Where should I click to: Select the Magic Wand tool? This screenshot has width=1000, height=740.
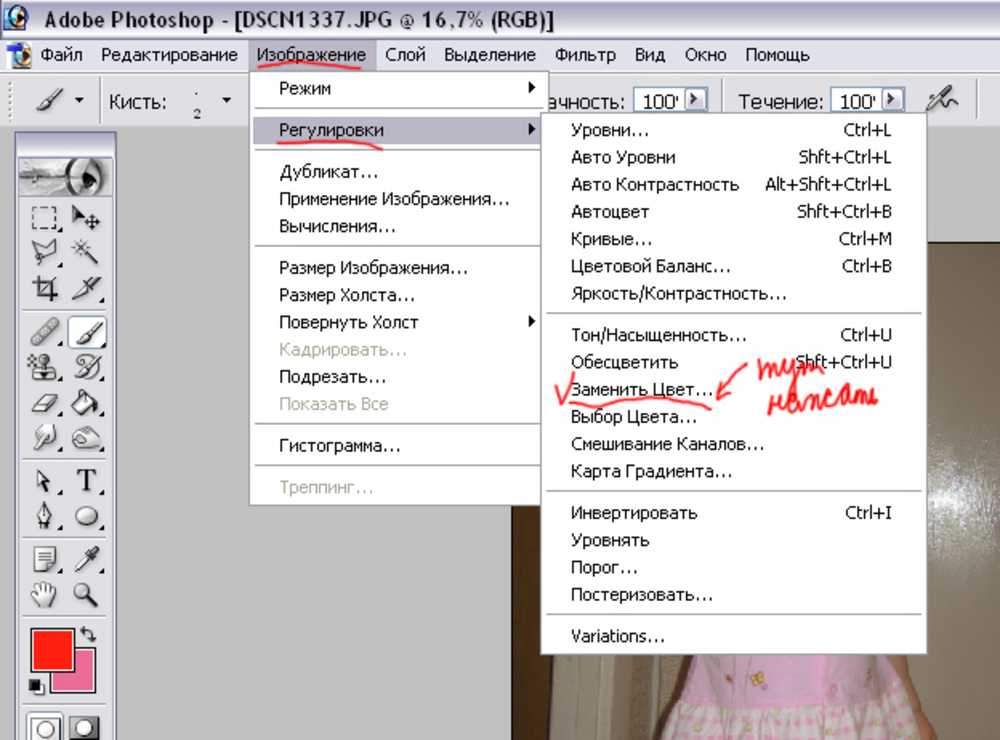pos(85,253)
